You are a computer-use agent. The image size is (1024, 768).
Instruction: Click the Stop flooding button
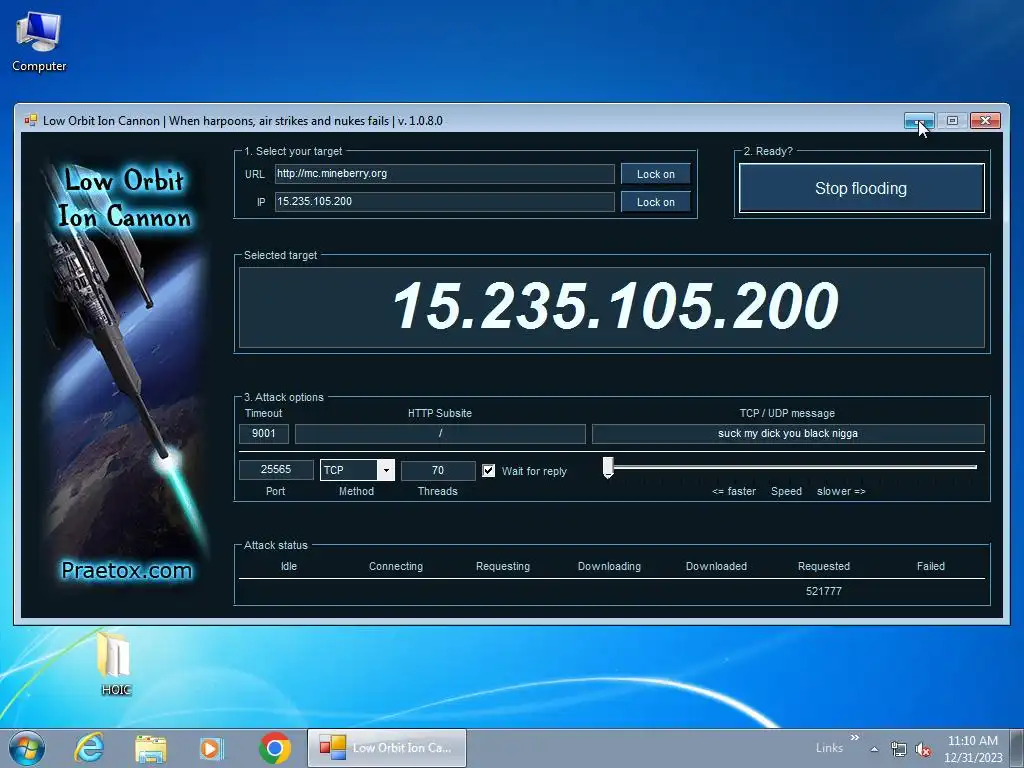point(861,188)
